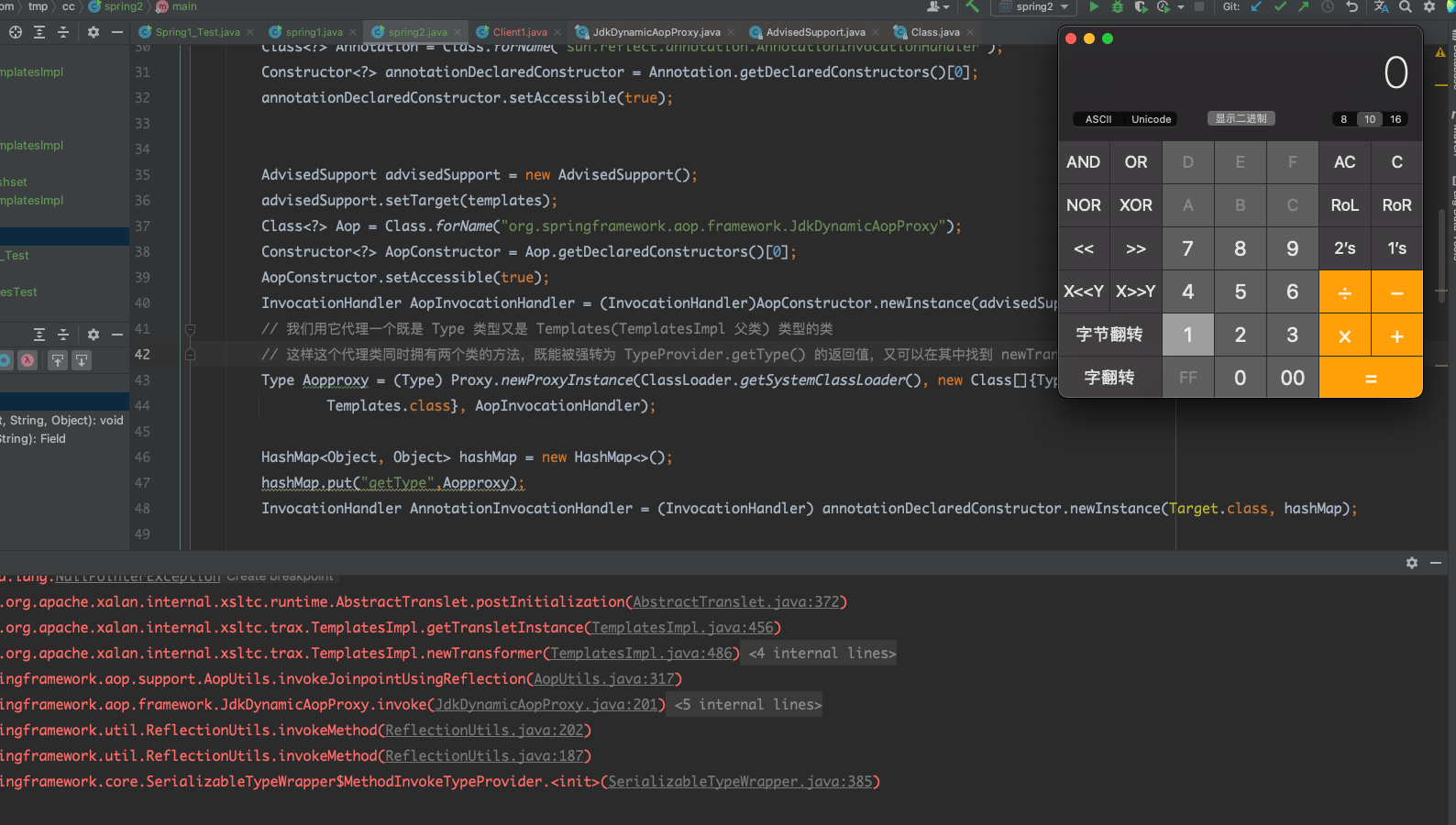1456x825 pixels.
Task: Click the green Run button in toolbar
Action: (x=1094, y=6)
